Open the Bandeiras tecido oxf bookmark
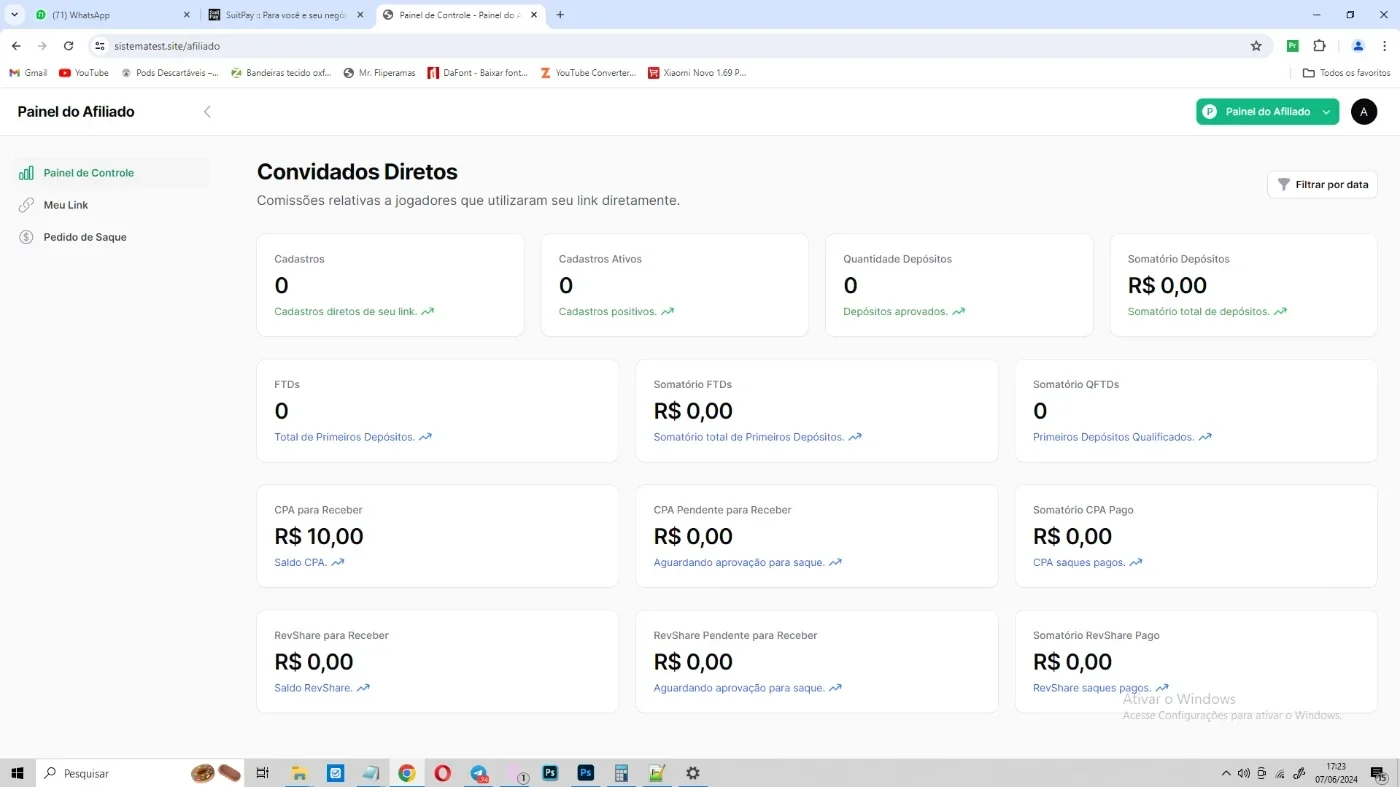The width and height of the screenshot is (1400, 787). click(x=281, y=73)
